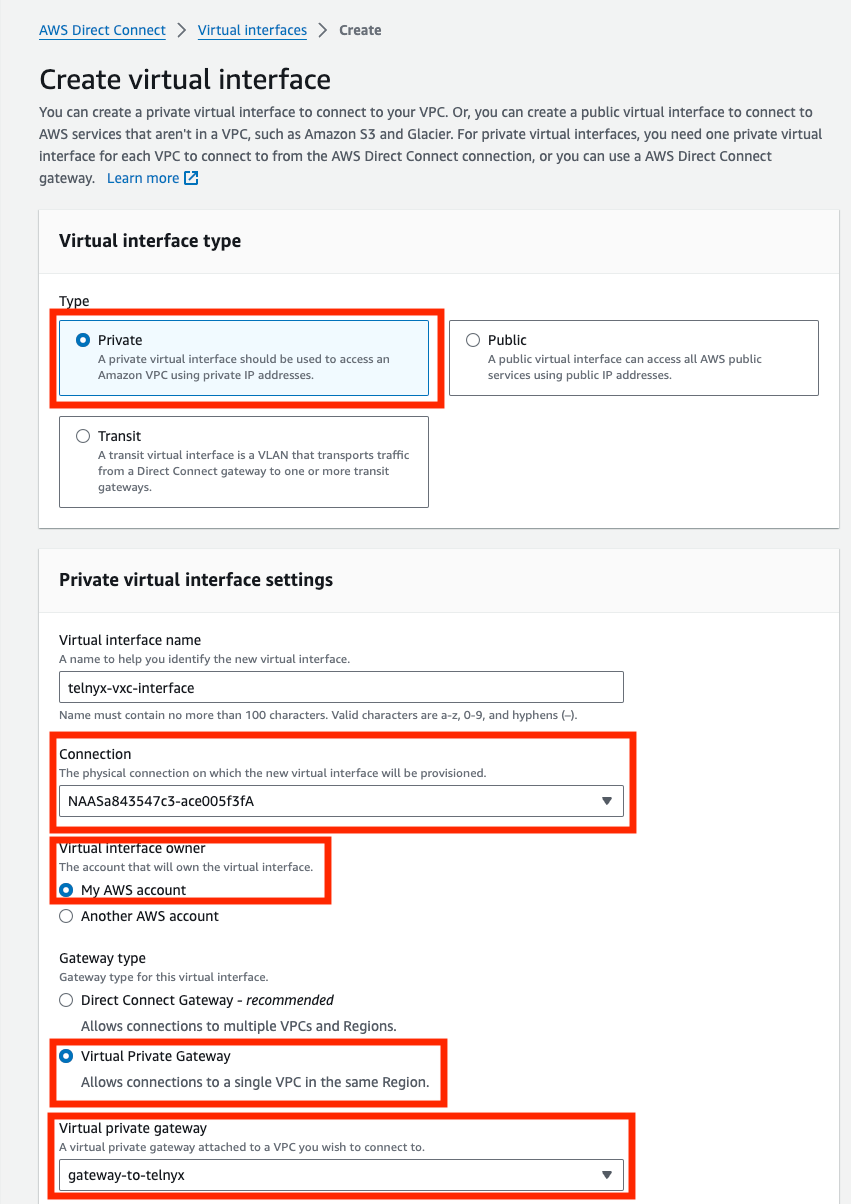Select the Private radio button
Image resolution: width=851 pixels, height=1204 pixels.
click(x=83, y=339)
